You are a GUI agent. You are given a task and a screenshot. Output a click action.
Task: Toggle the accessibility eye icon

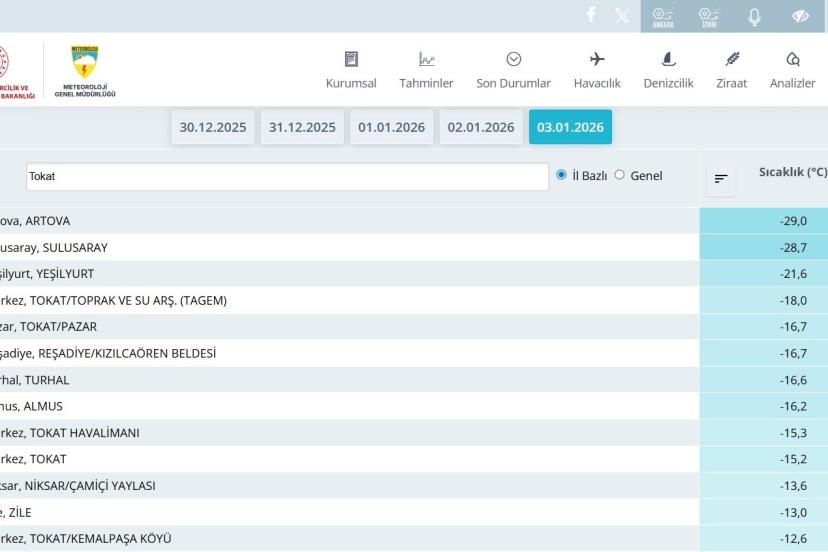point(800,16)
